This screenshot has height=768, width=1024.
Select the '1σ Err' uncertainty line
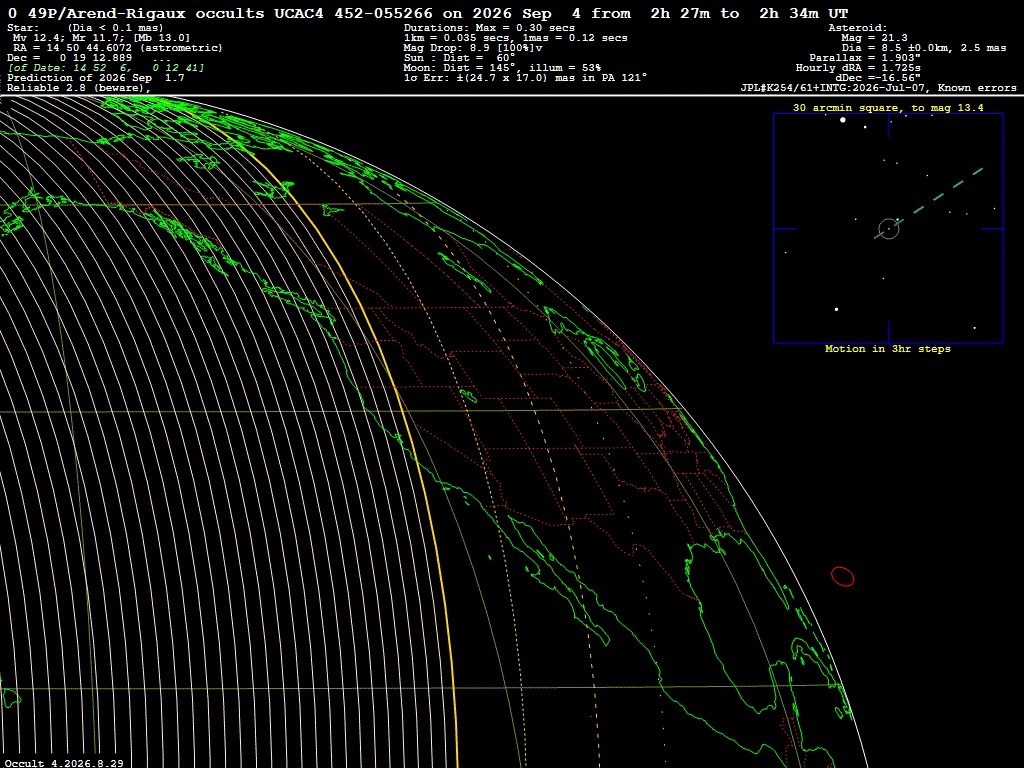(x=525, y=78)
